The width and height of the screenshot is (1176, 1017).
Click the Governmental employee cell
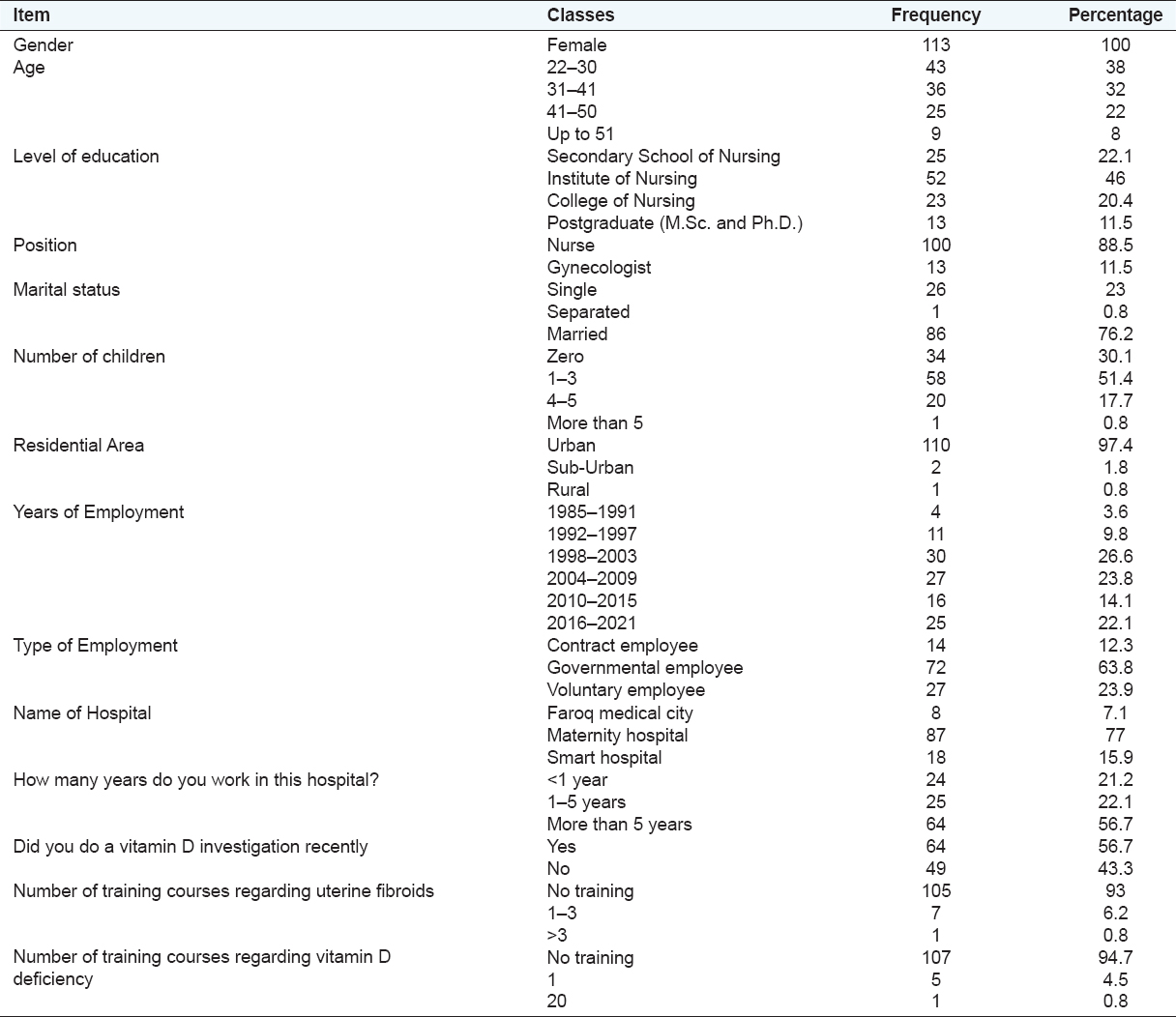645,668
